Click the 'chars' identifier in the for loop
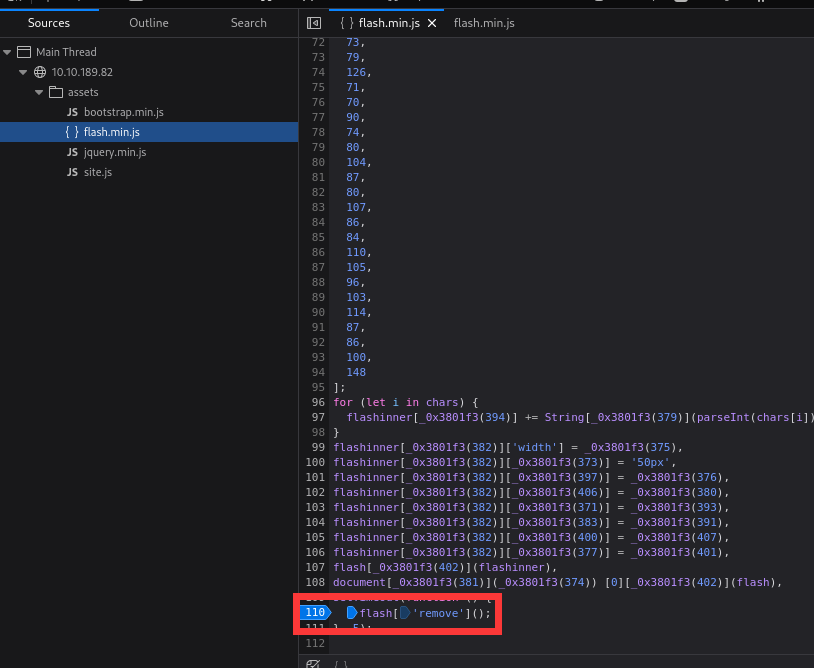The image size is (814, 668). click(442, 402)
